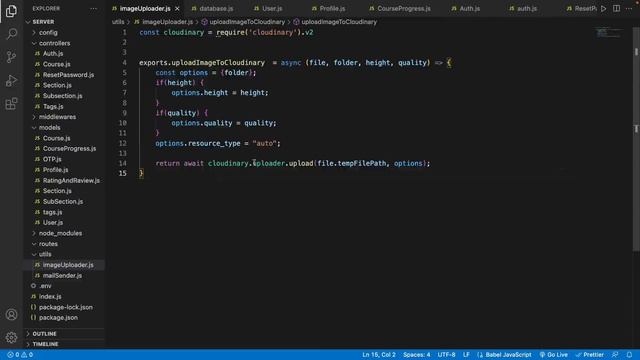Open Auth.js in controllers folder

53,53
